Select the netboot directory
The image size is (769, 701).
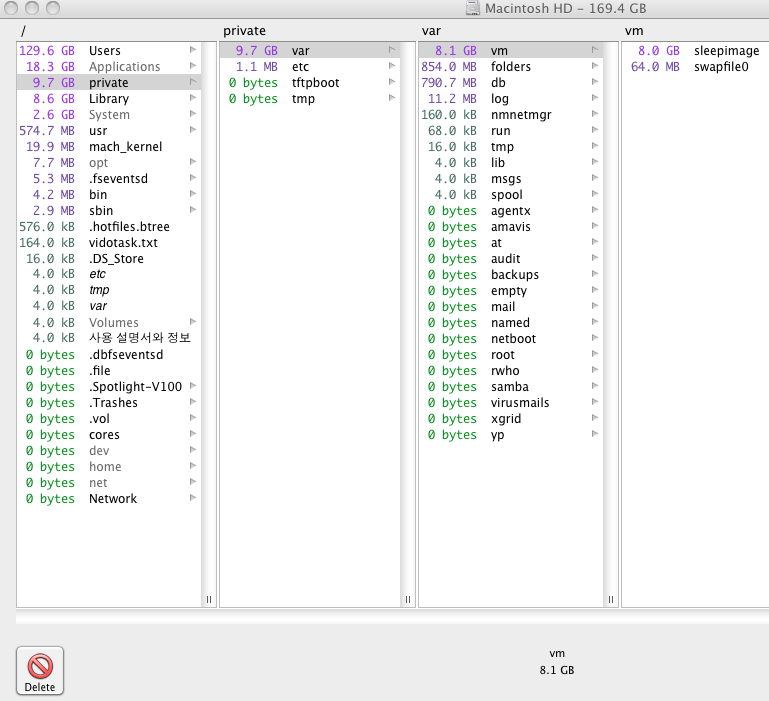point(511,338)
